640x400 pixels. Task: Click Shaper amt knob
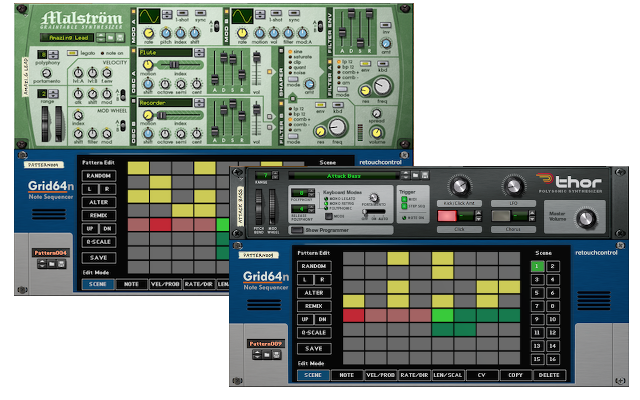coord(309,84)
